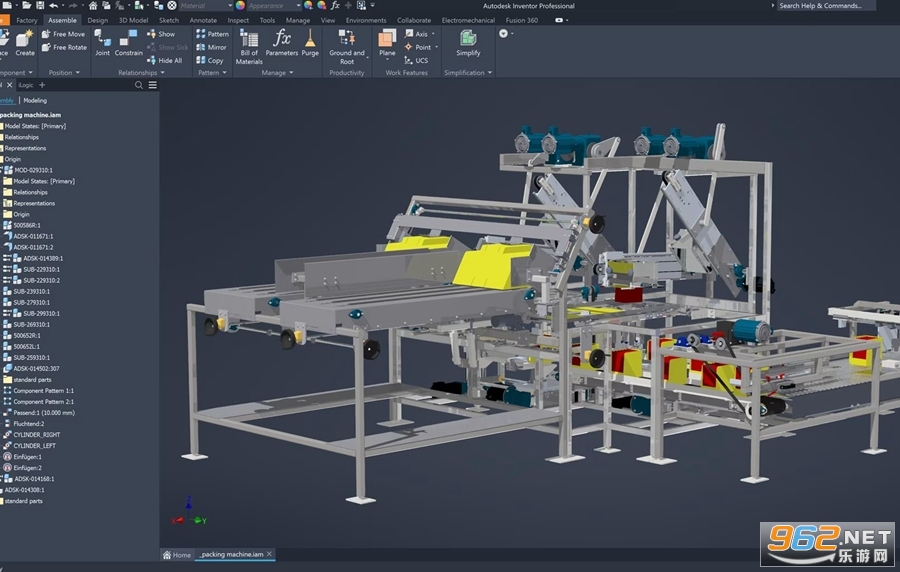Switch to the 3D Model ribbon tab
The height and width of the screenshot is (572, 900).
(133, 20)
